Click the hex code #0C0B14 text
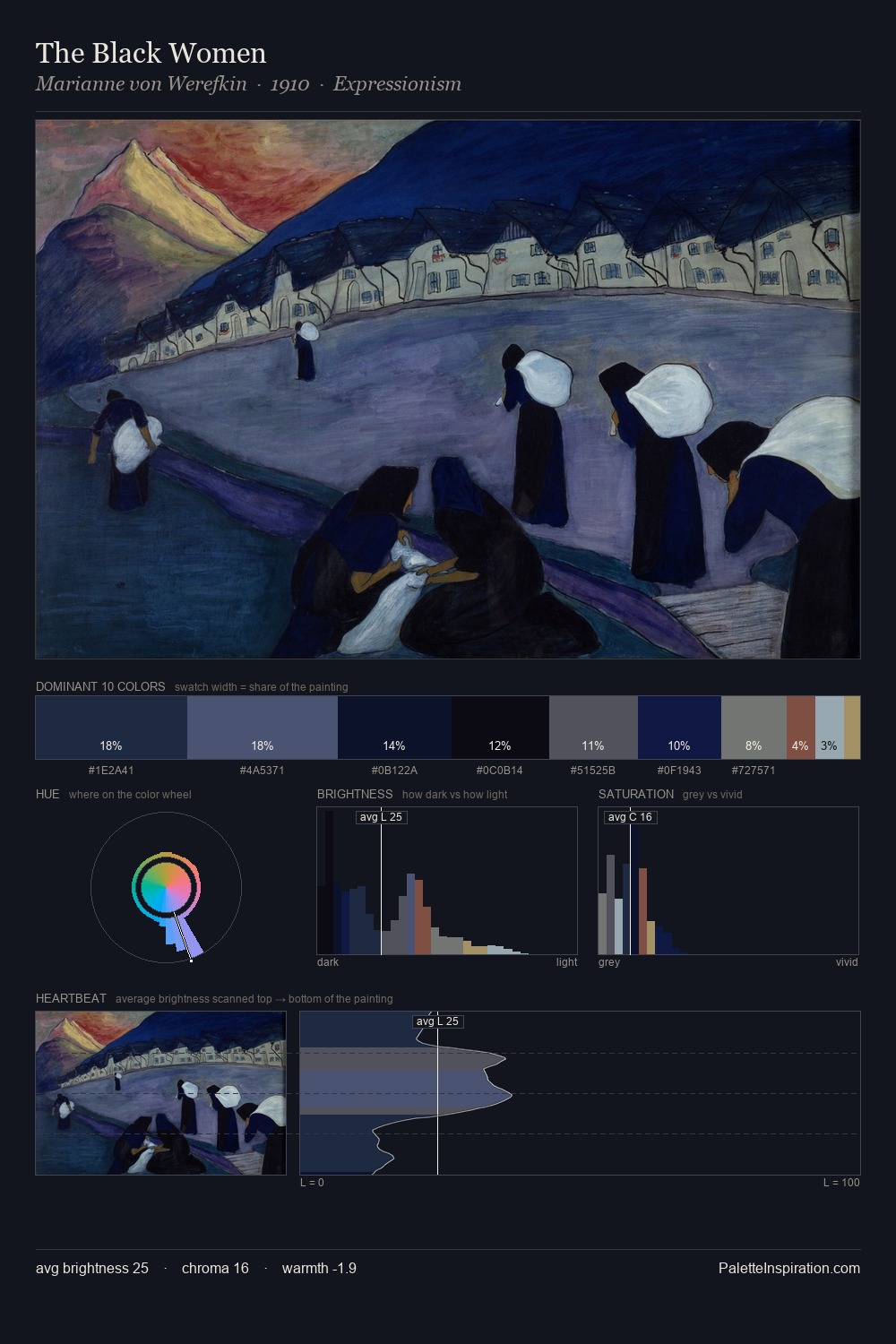The height and width of the screenshot is (1344, 896). [500, 770]
